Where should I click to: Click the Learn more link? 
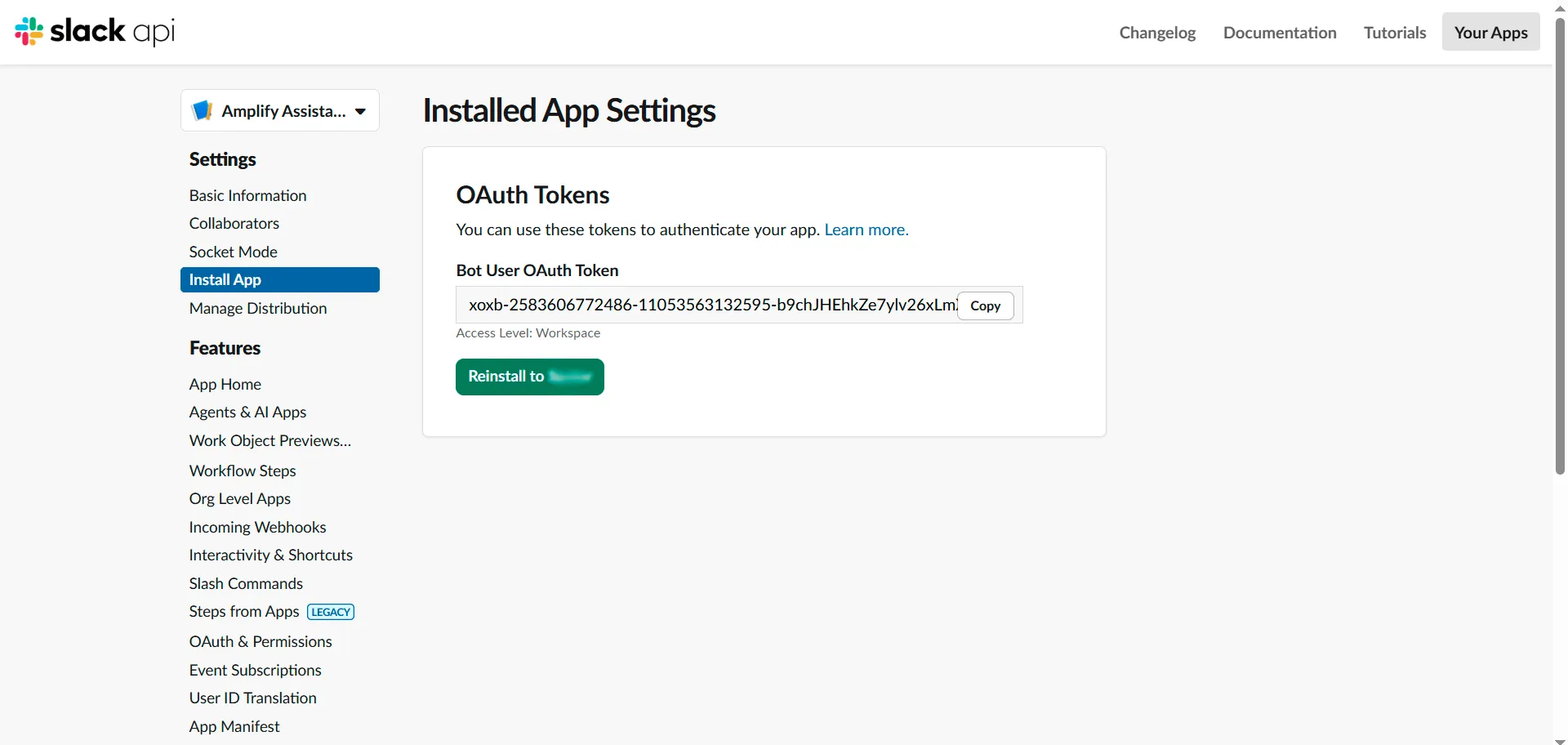(866, 230)
